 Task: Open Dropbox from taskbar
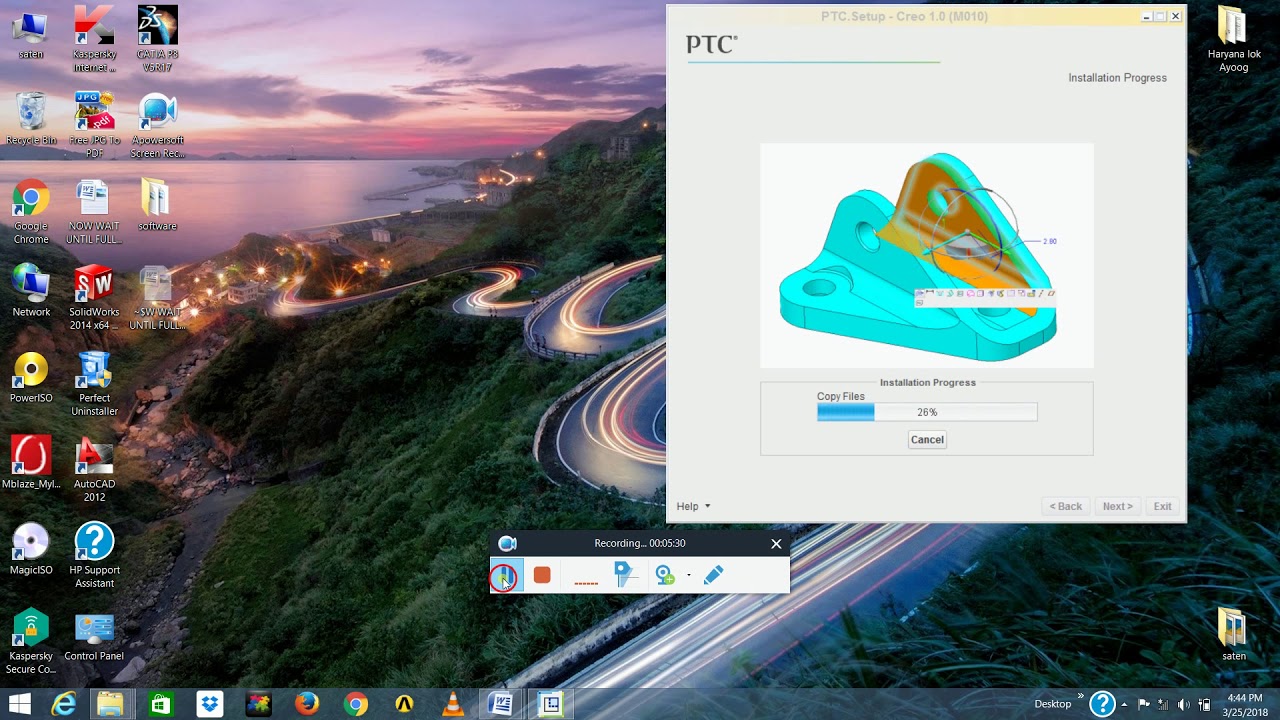209,704
